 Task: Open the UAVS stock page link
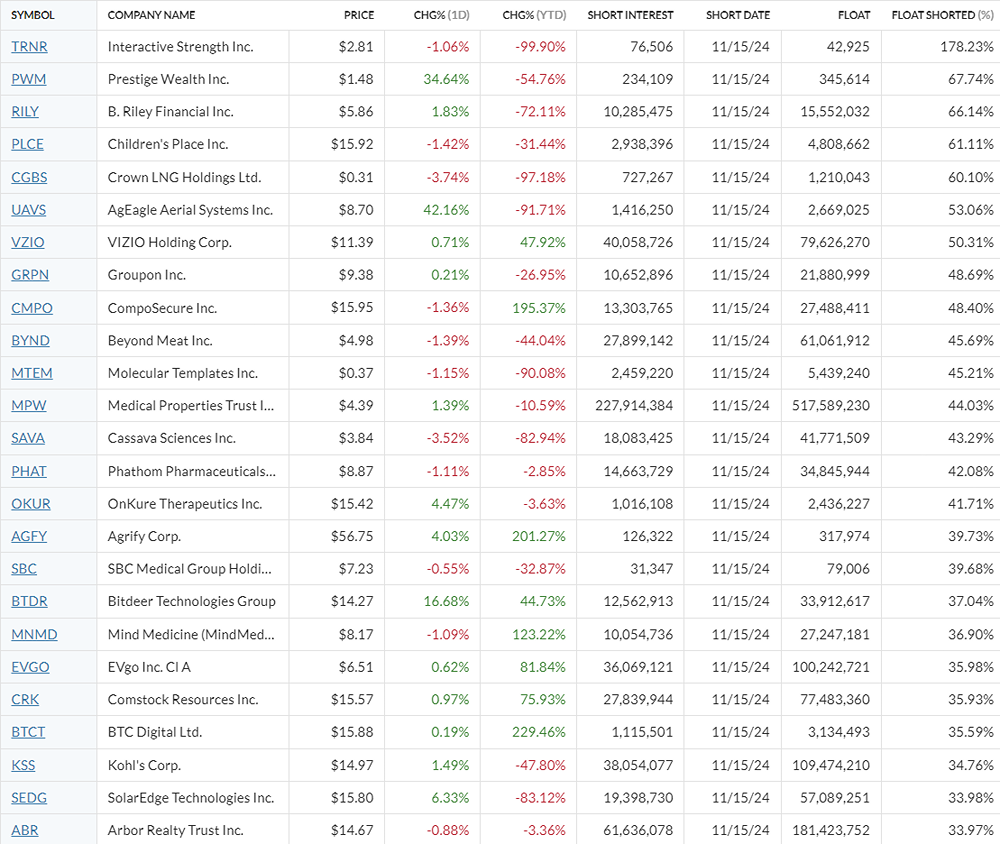point(28,210)
